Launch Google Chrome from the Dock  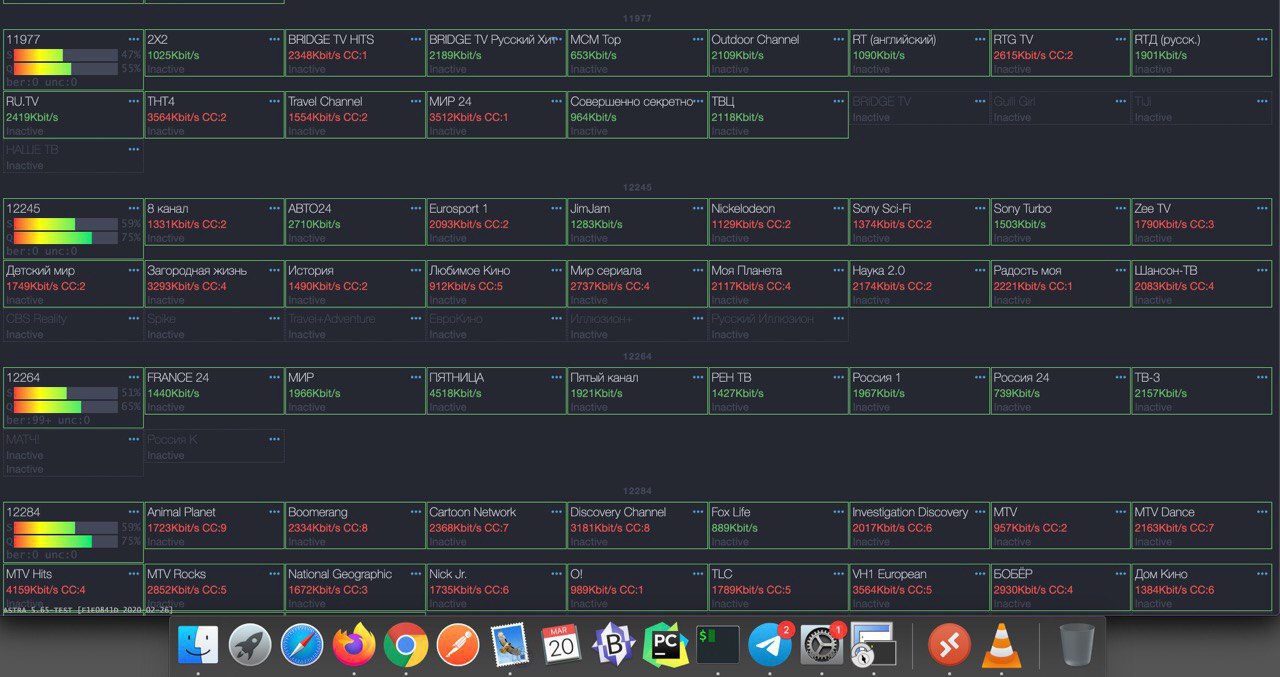405,645
